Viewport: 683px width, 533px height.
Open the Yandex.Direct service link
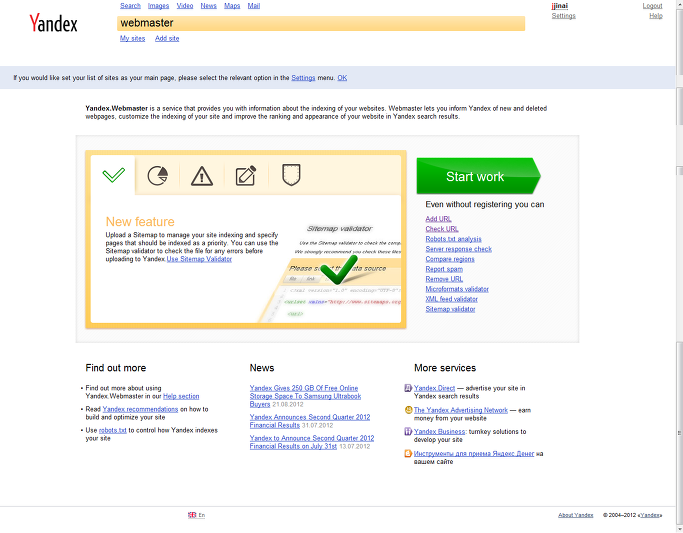pos(434,388)
